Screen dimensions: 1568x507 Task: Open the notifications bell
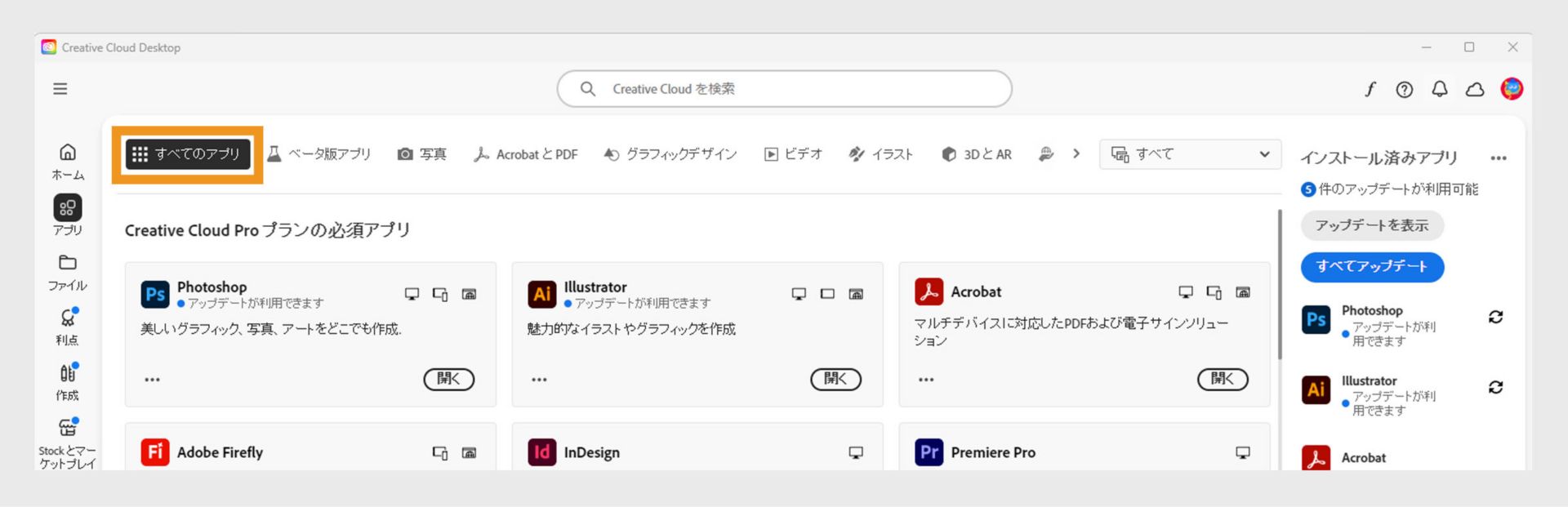tap(1440, 89)
